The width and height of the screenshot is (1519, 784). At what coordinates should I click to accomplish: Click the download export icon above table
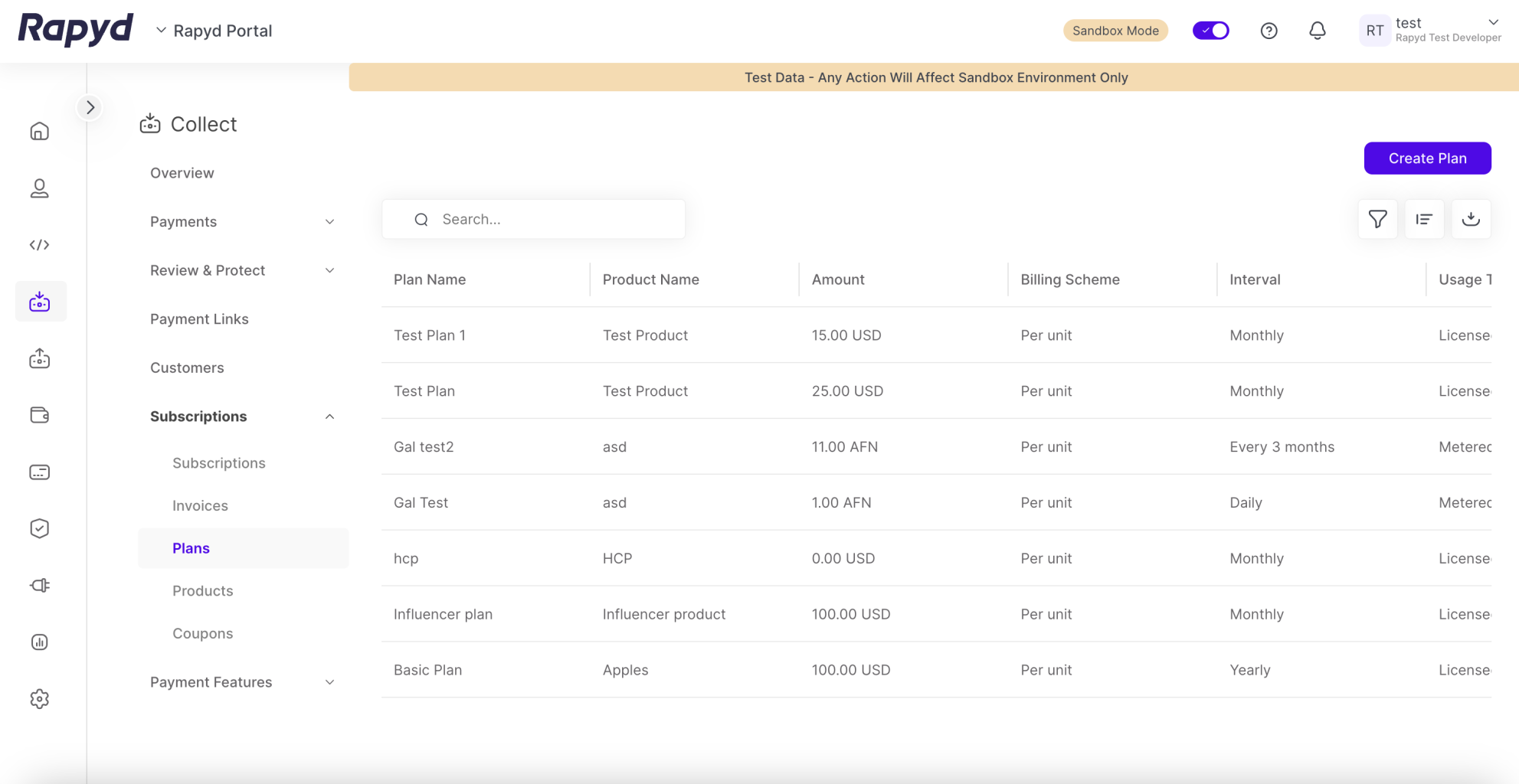[1470, 220]
